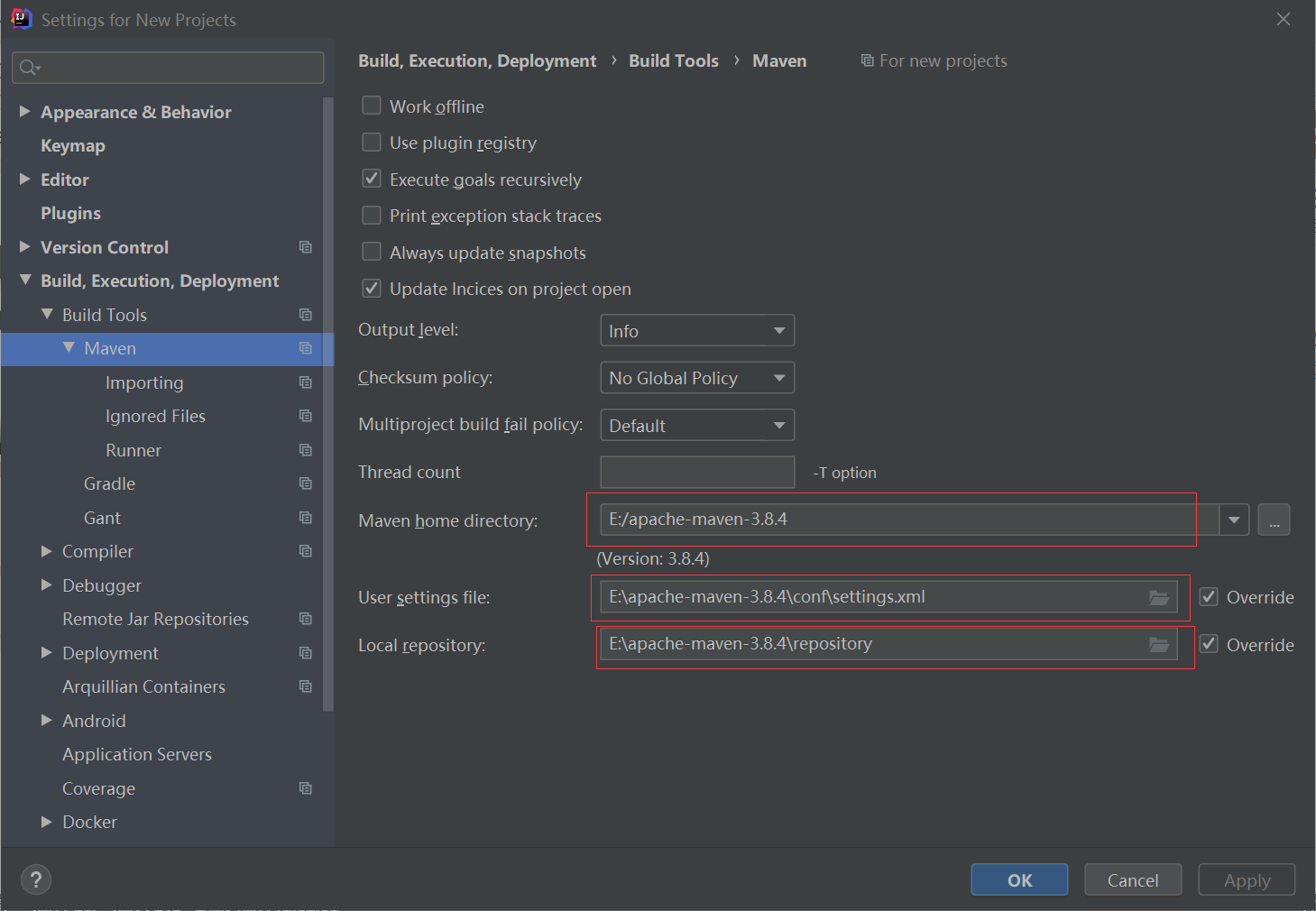Click the project-level icon beside Coverage

tap(306, 788)
